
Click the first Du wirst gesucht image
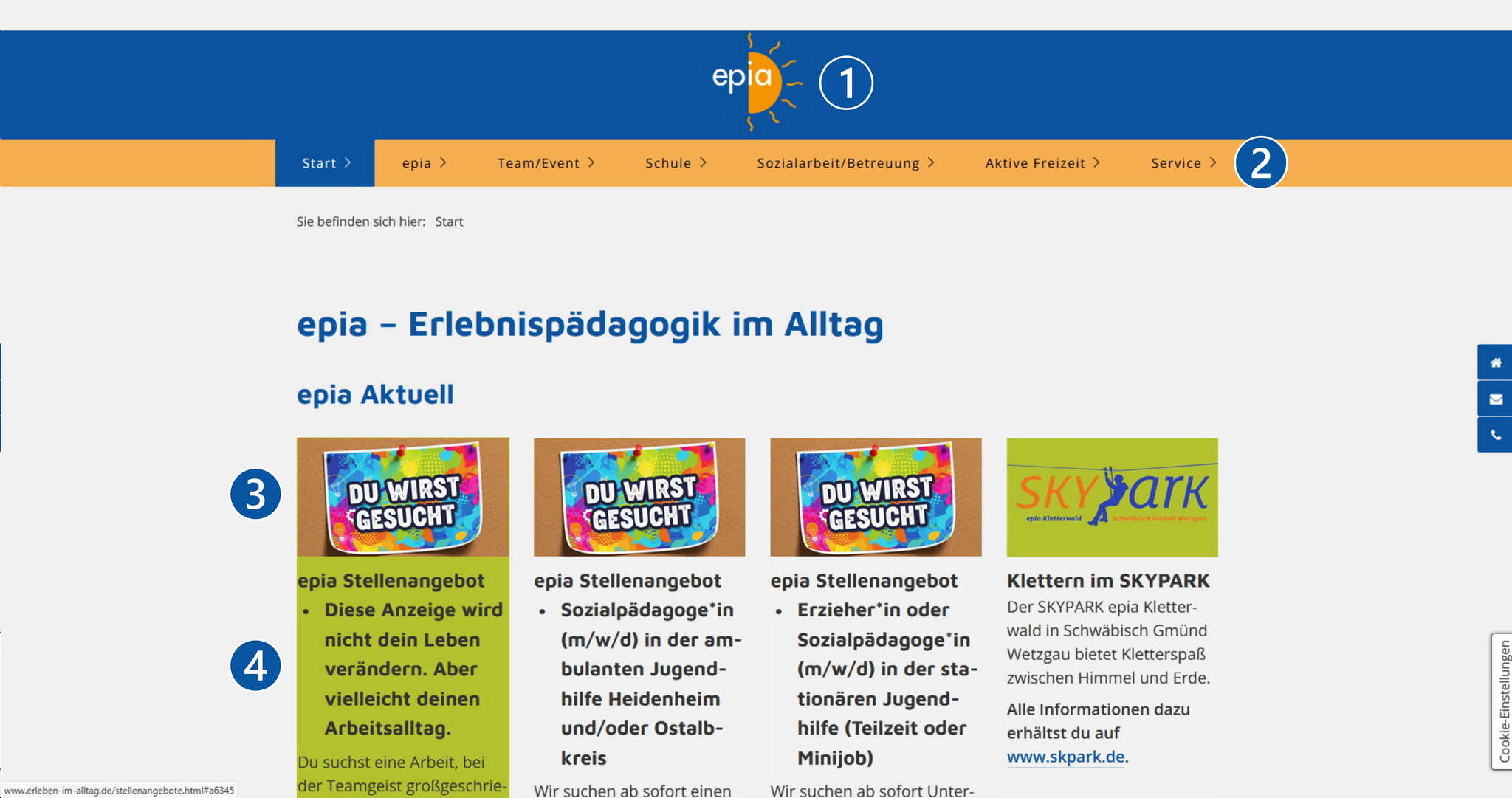click(x=402, y=497)
